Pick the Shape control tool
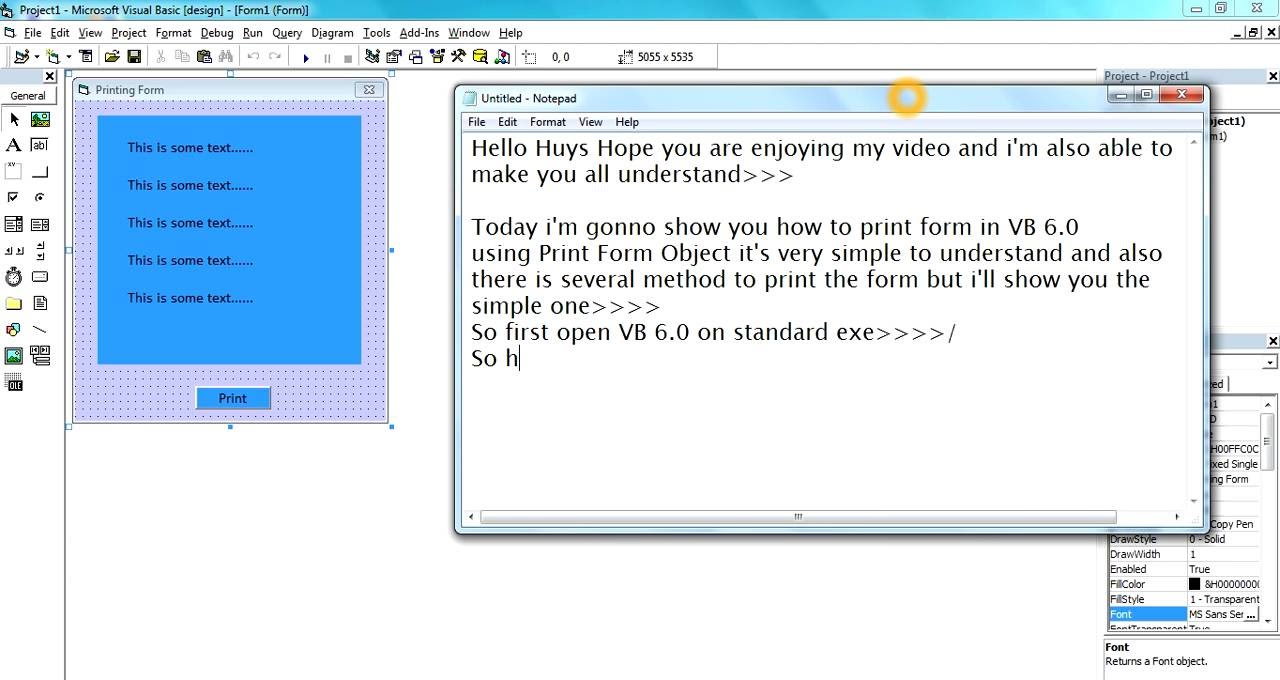Image resolution: width=1280 pixels, height=680 pixels. point(14,329)
